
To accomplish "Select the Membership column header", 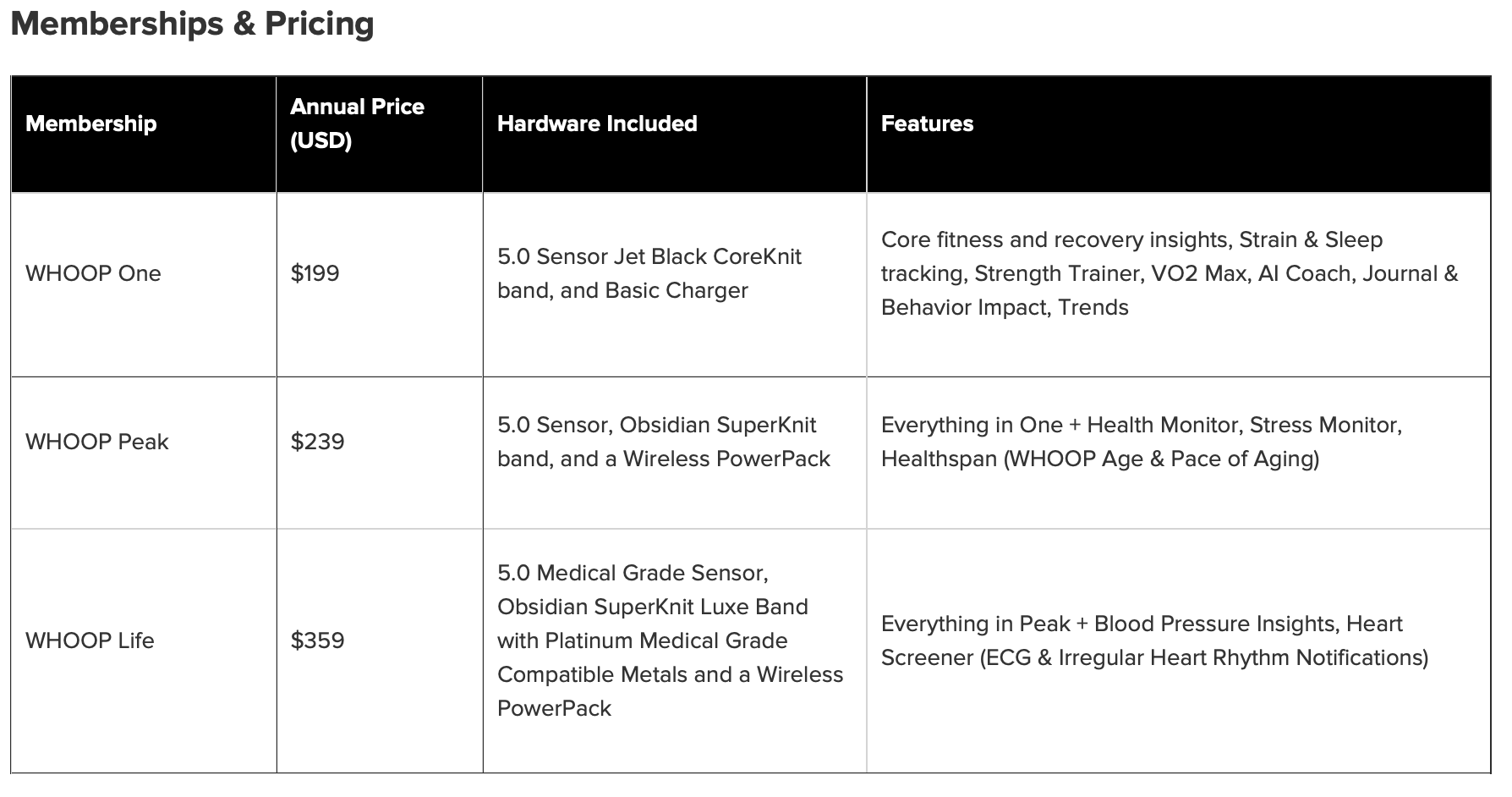I will coord(90,124).
